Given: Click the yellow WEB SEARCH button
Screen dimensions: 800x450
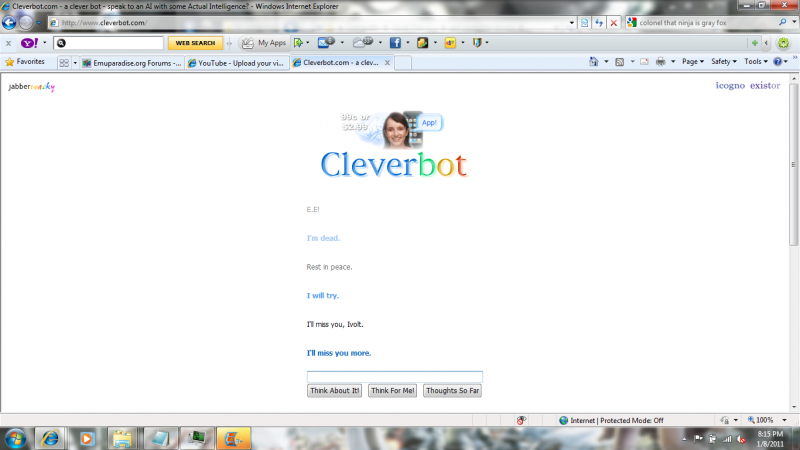Looking at the screenshot, I should point(195,43).
